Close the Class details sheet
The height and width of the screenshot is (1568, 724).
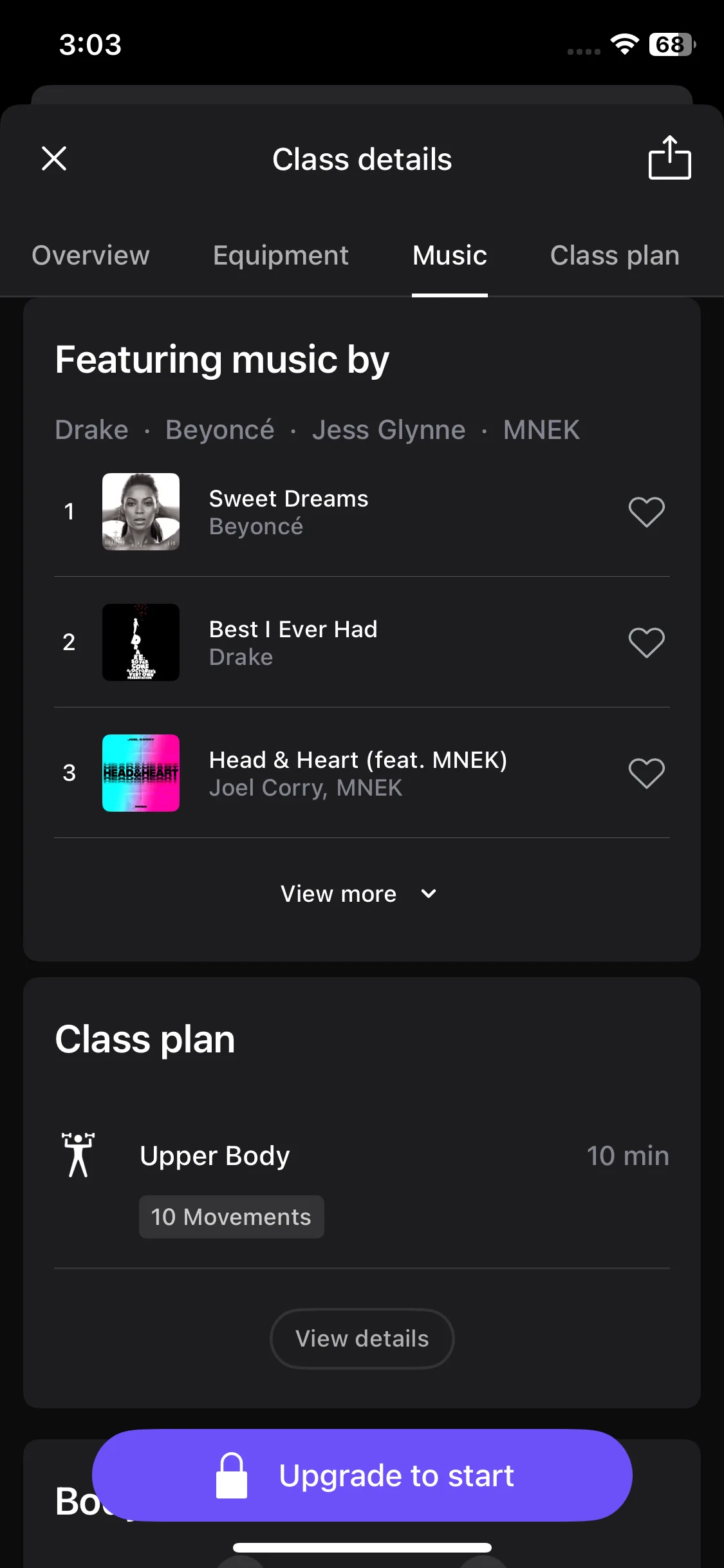click(54, 158)
